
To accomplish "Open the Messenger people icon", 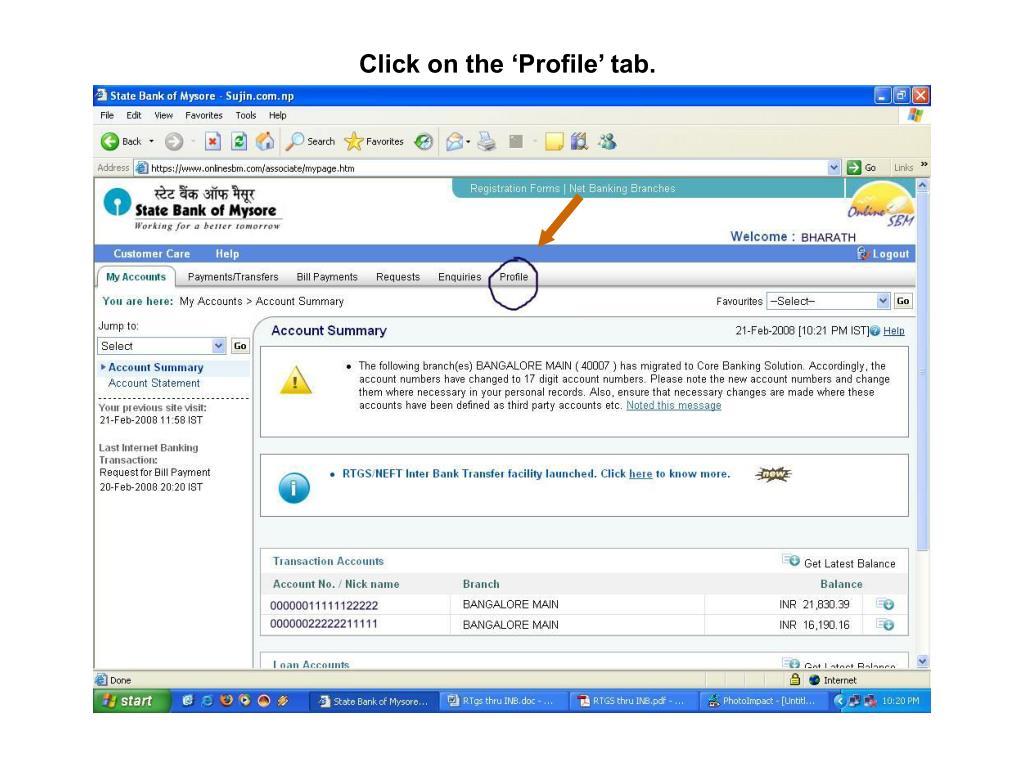I will [607, 142].
